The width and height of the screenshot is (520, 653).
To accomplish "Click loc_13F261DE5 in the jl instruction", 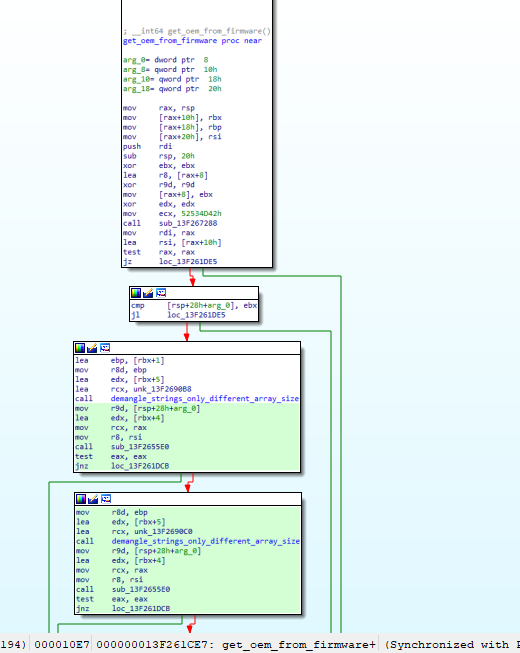I will click(x=196, y=315).
